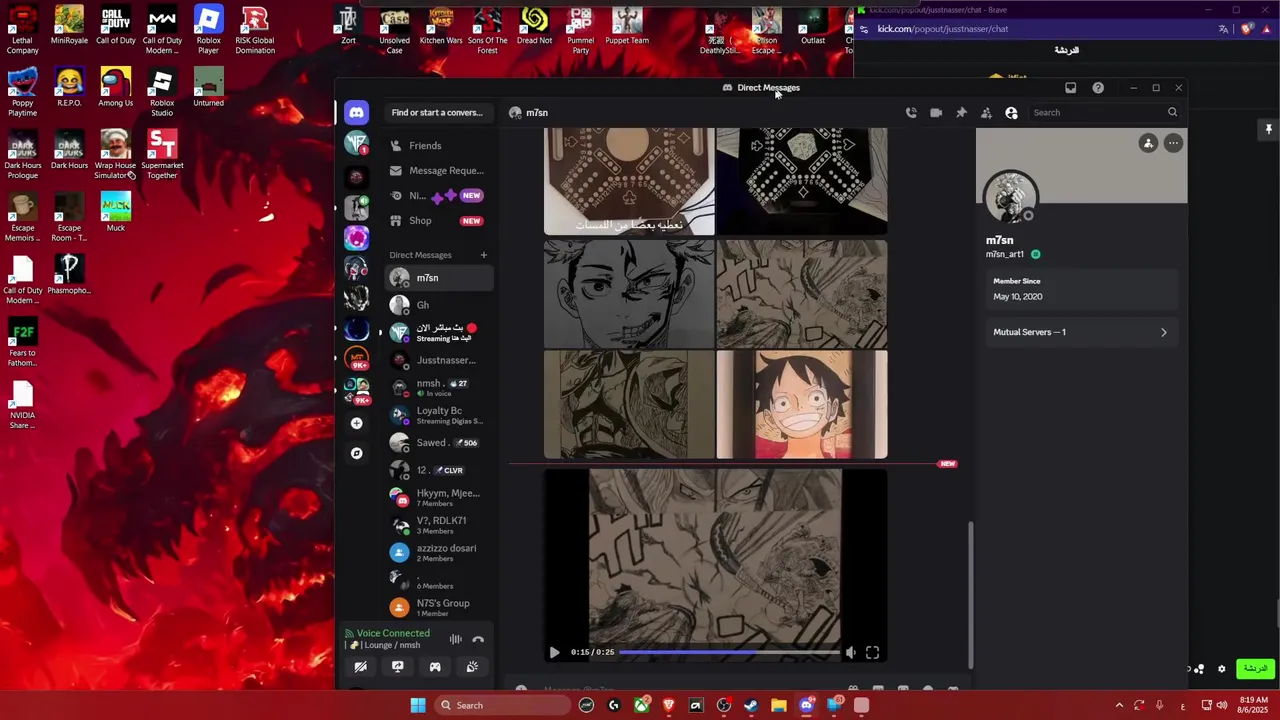Screen dimensions: 1280x720
Task: Mute the video volume
Action: [x=850, y=652]
